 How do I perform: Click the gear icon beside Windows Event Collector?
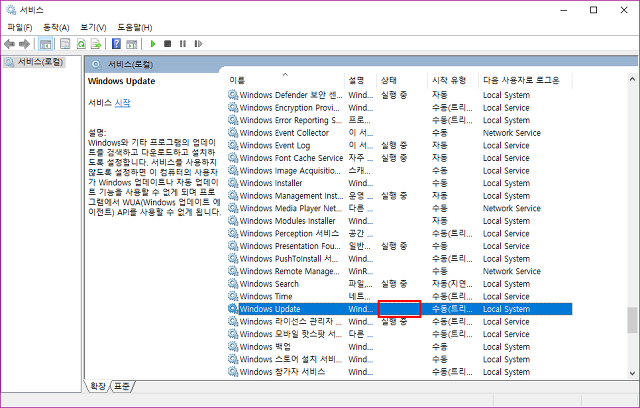[x=233, y=133]
